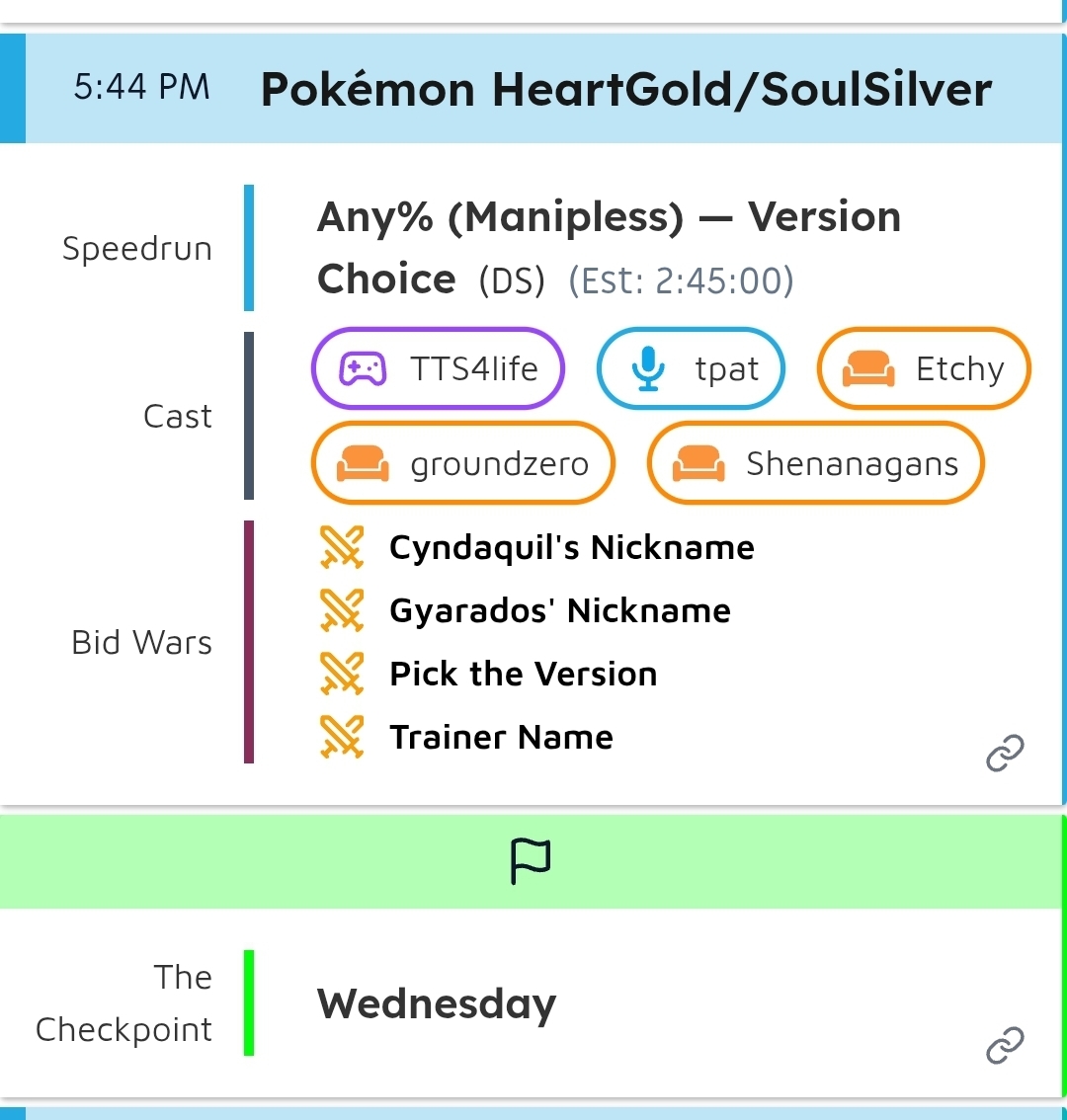Click the couch icon beside Shenanagans
This screenshot has height=1120, width=1067.
pos(698,464)
